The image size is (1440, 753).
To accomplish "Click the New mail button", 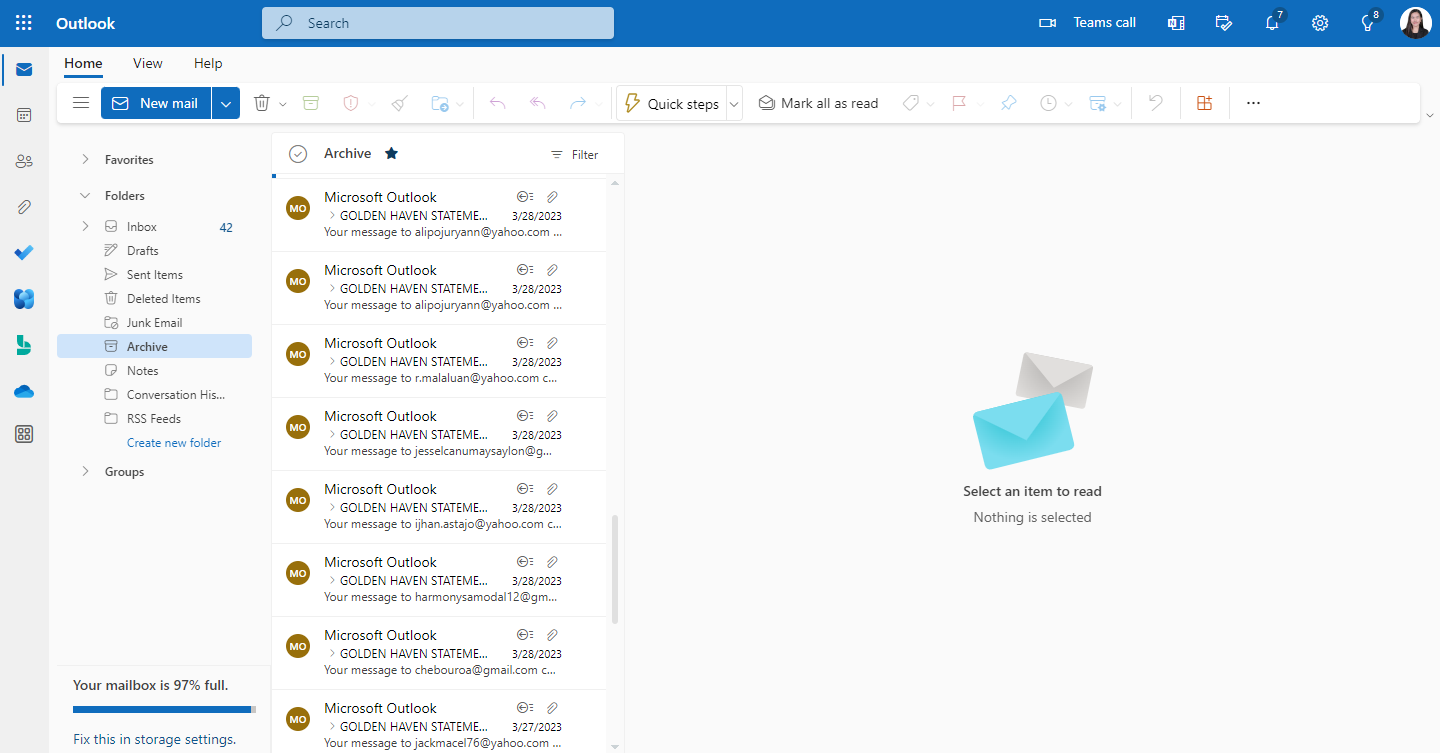I will (156, 103).
